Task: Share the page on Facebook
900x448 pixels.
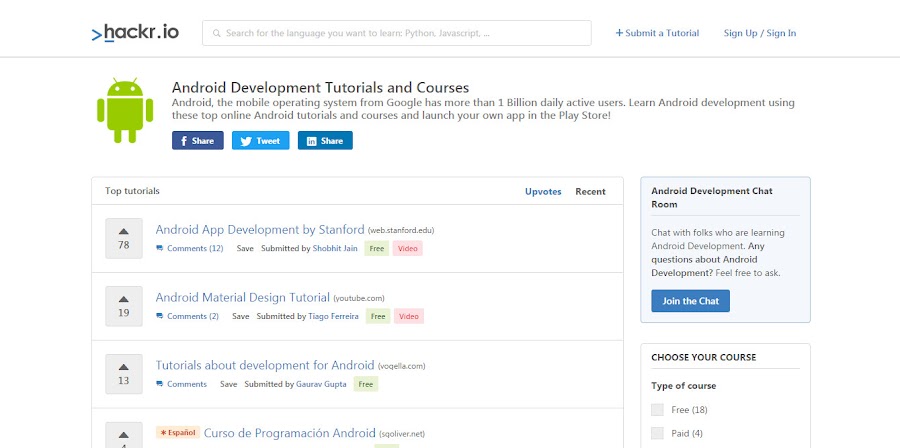Action: (x=197, y=141)
